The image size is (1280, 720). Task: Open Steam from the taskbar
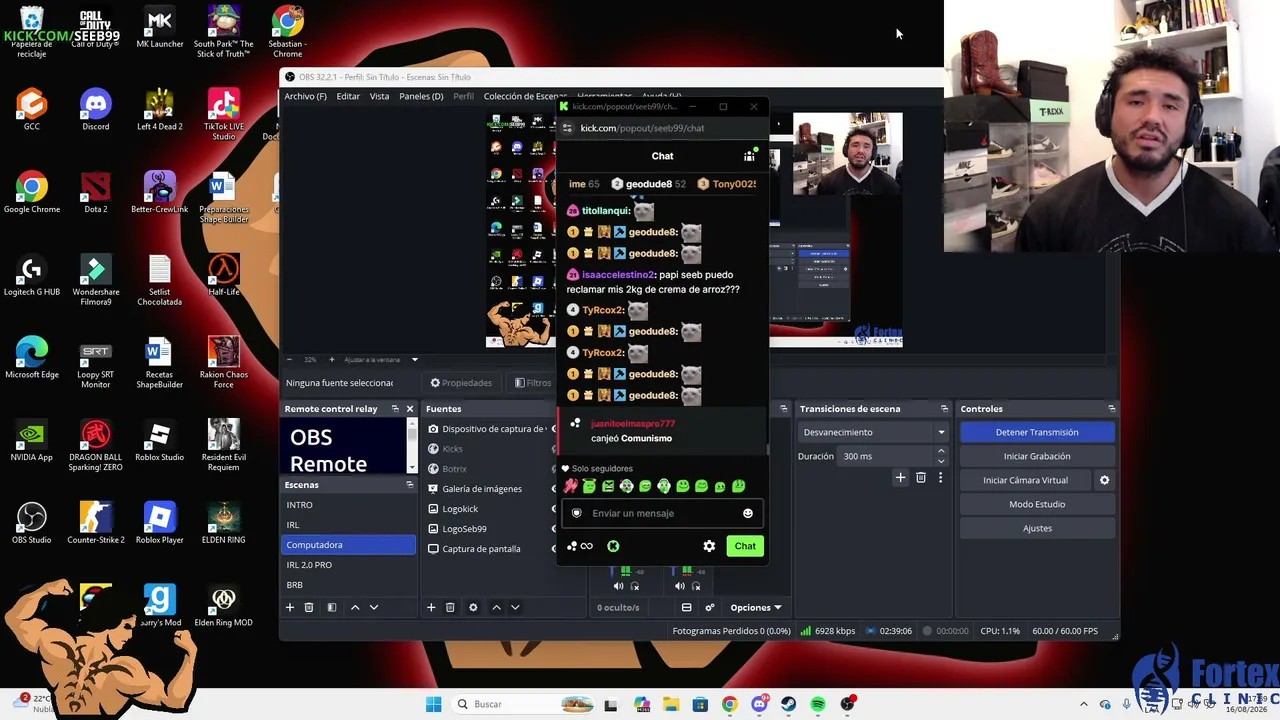pos(789,704)
